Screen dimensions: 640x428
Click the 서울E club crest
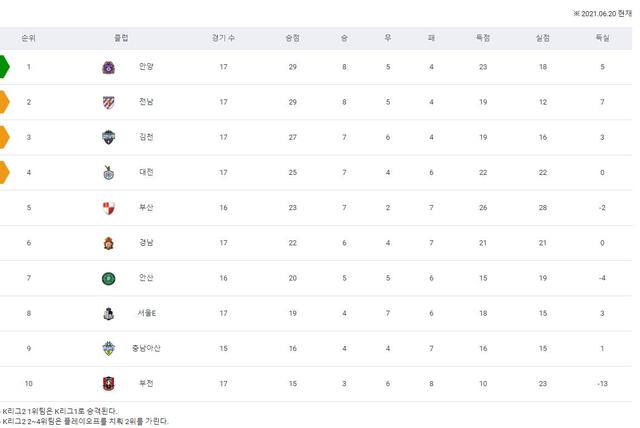(109, 313)
